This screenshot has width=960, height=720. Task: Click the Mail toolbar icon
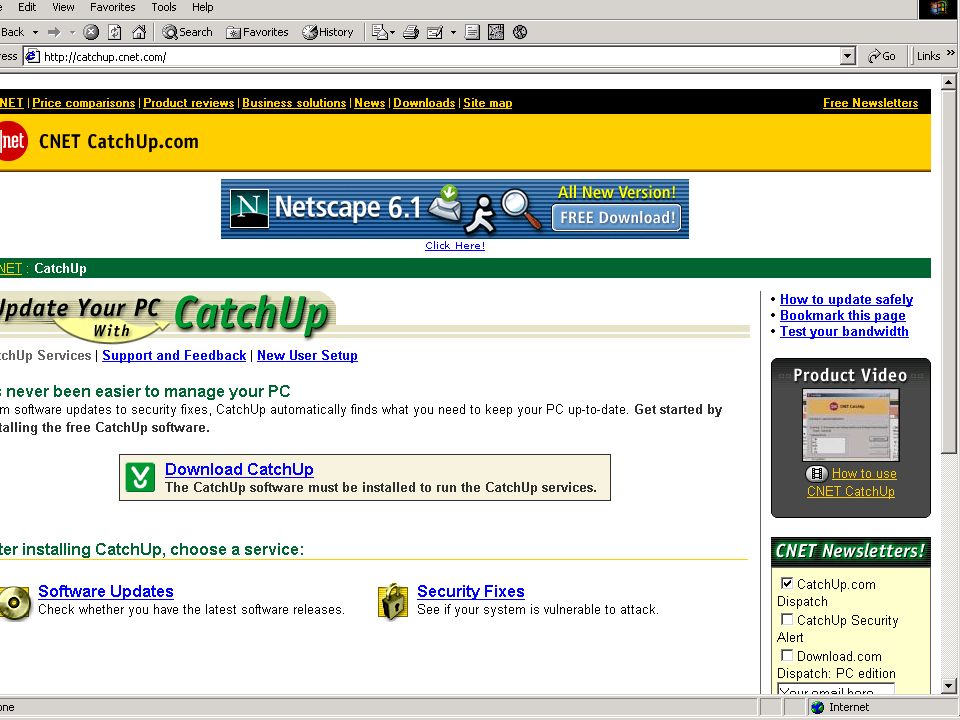(380, 32)
